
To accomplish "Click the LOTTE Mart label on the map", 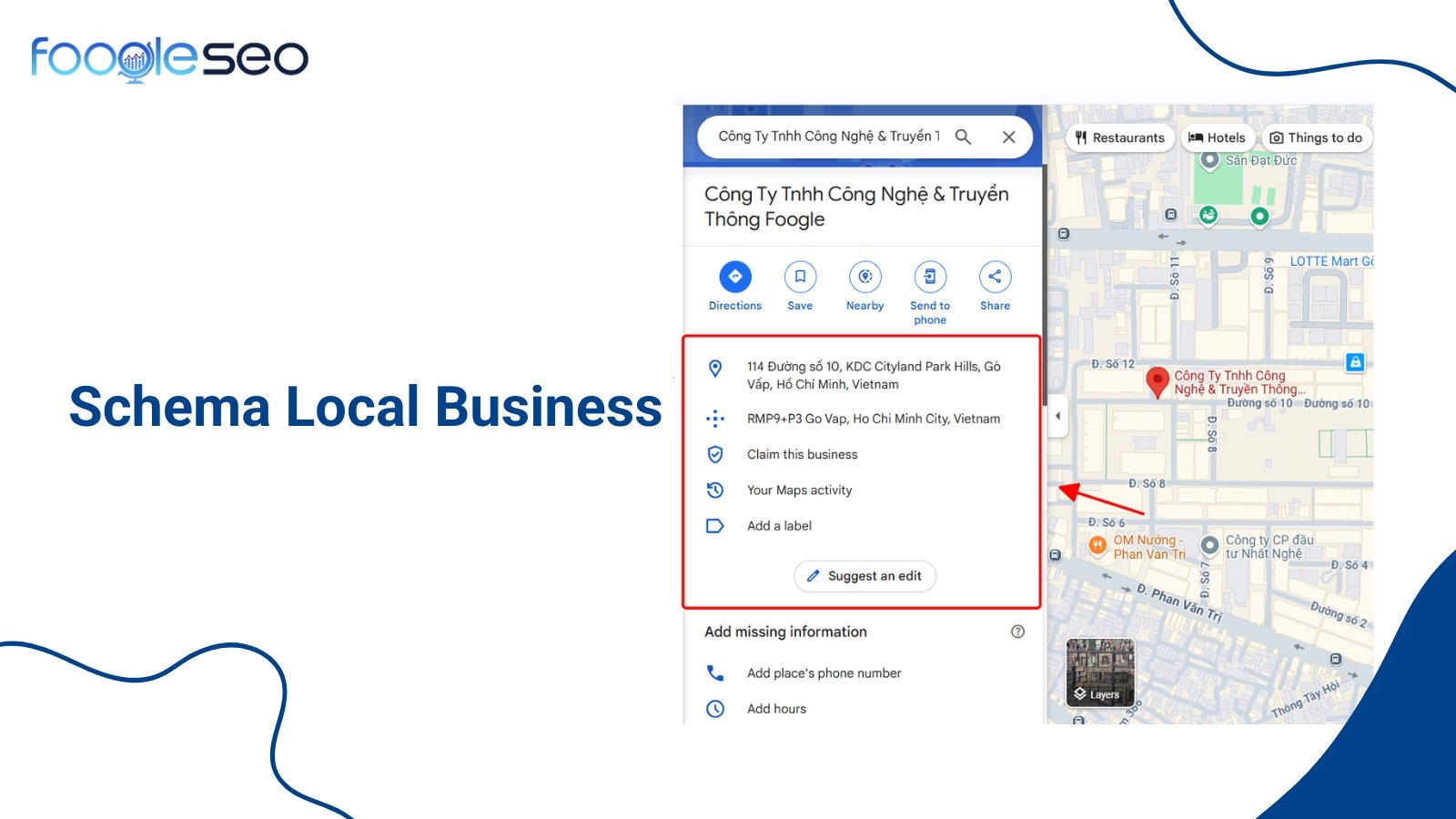I will click(1331, 261).
